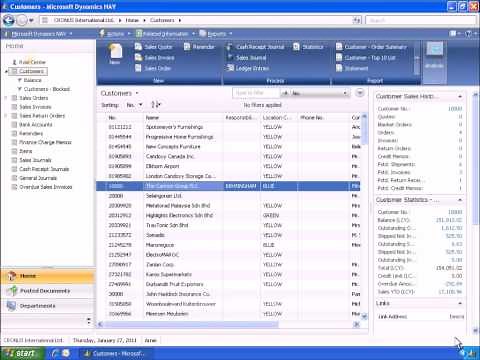Click the FactBox pane vertical scrollbar
Viewport: 480px width, 360px height.
point(475,212)
